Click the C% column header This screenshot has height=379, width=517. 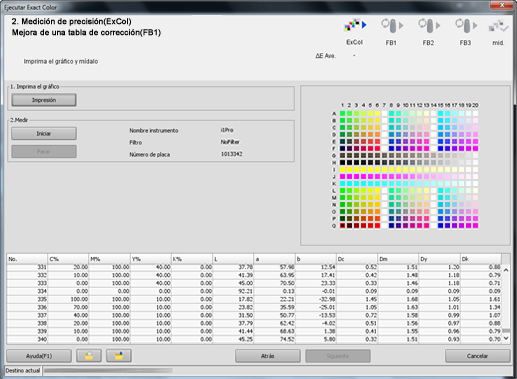coord(68,259)
